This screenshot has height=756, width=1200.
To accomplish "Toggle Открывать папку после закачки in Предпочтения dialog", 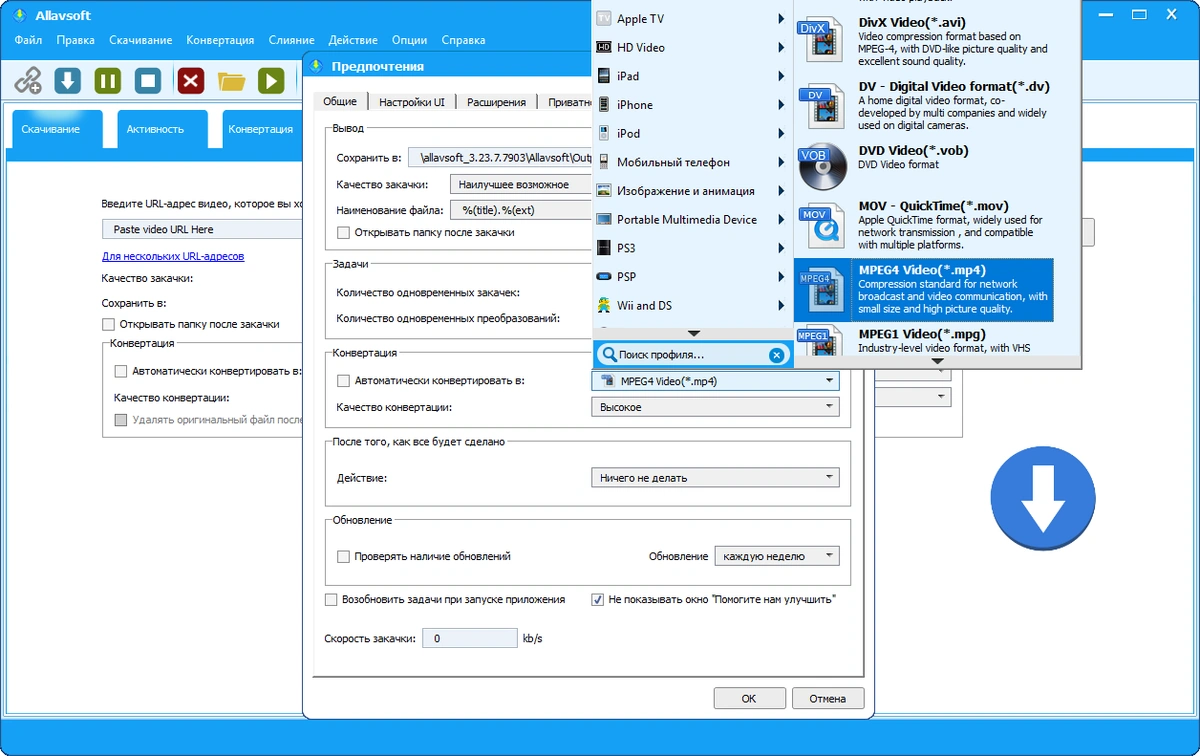I will 344,232.
